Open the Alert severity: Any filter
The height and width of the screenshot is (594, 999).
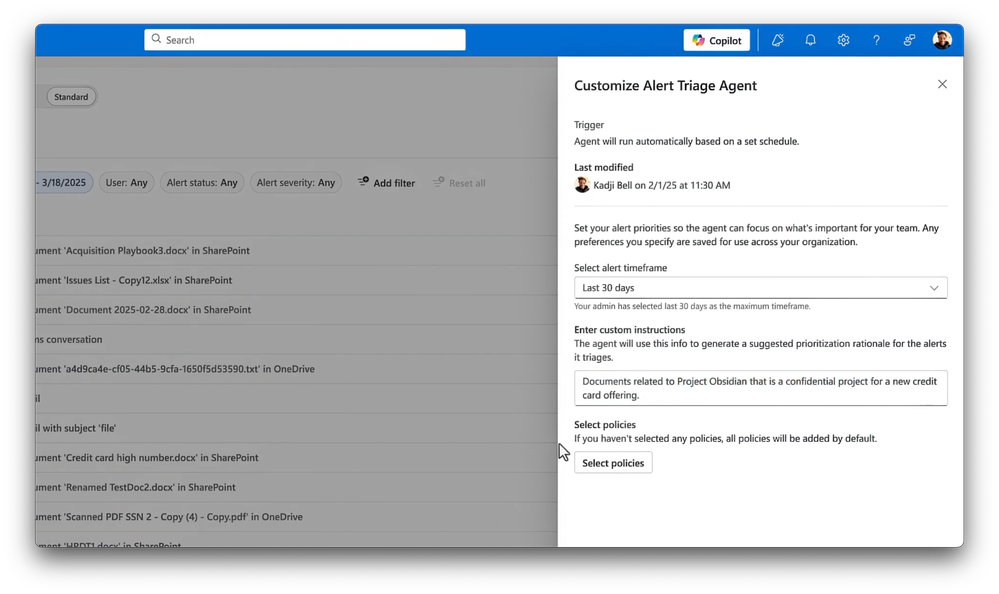pyautogui.click(x=296, y=183)
